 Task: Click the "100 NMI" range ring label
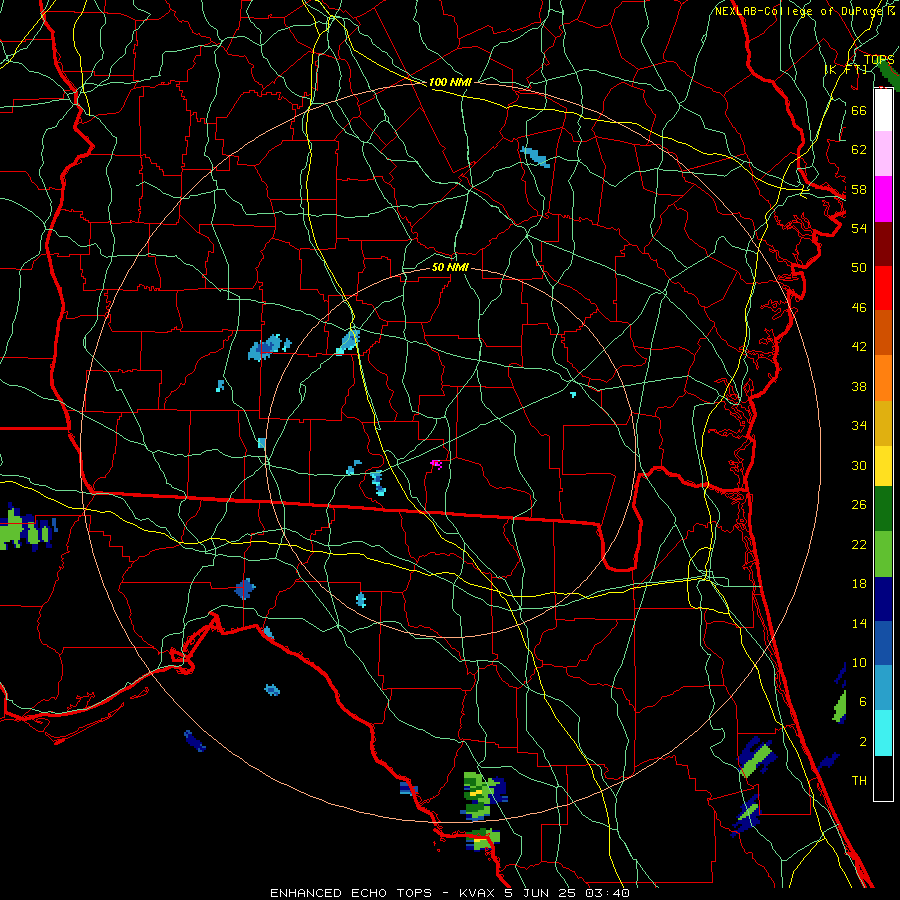click(x=450, y=82)
